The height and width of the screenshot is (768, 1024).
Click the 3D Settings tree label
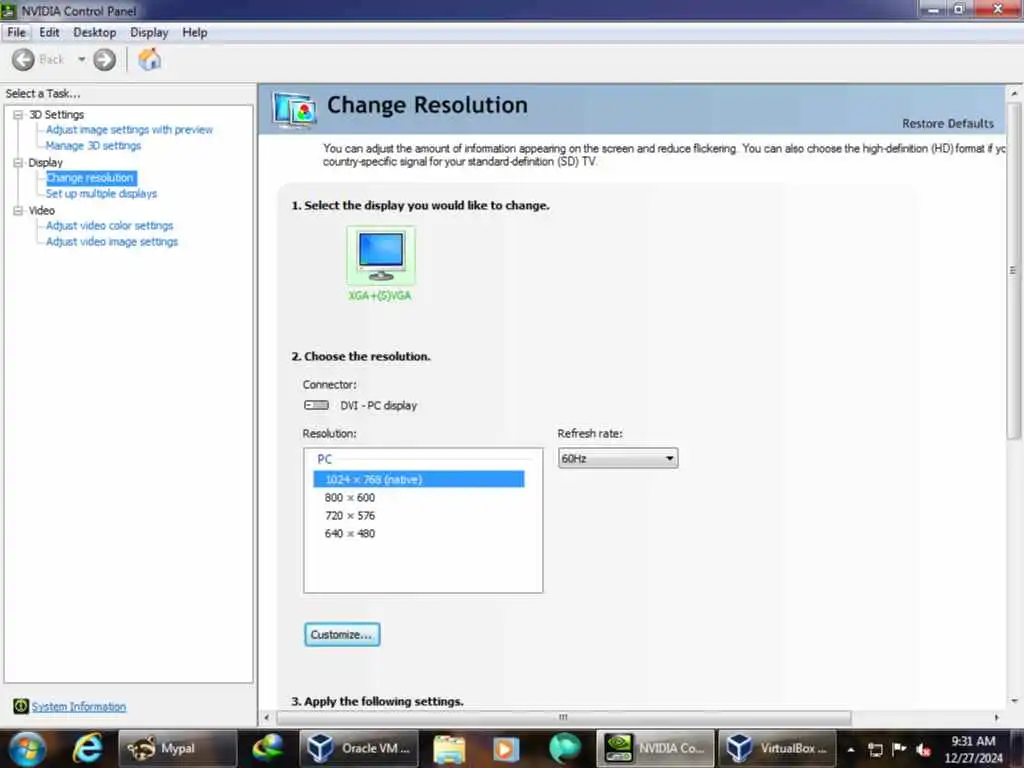(56, 114)
